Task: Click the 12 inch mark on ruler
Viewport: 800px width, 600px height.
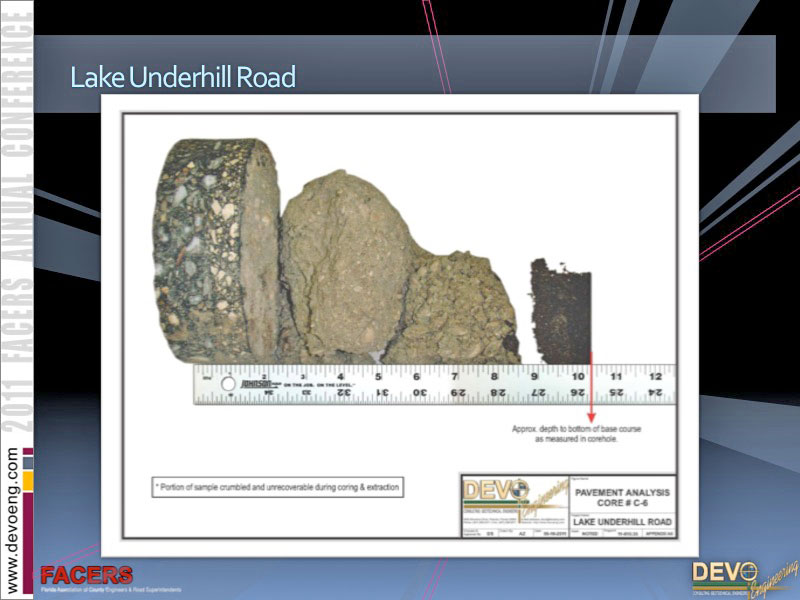Action: pos(655,376)
